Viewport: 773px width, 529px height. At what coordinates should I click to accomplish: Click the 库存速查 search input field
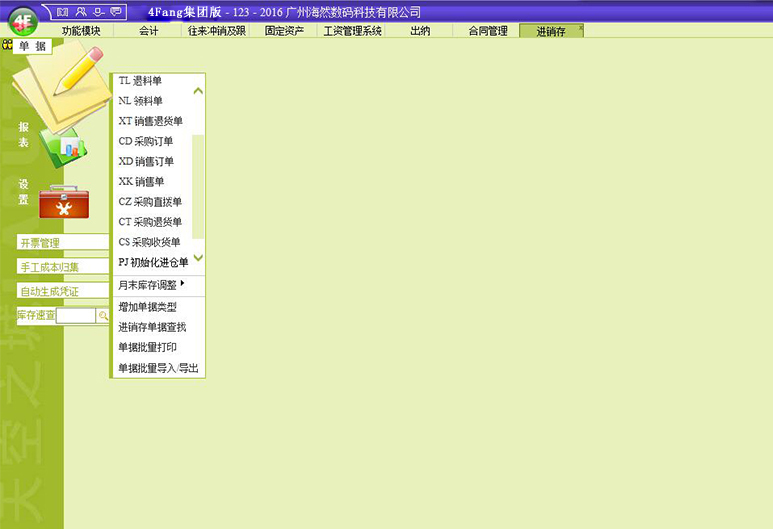click(x=76, y=316)
